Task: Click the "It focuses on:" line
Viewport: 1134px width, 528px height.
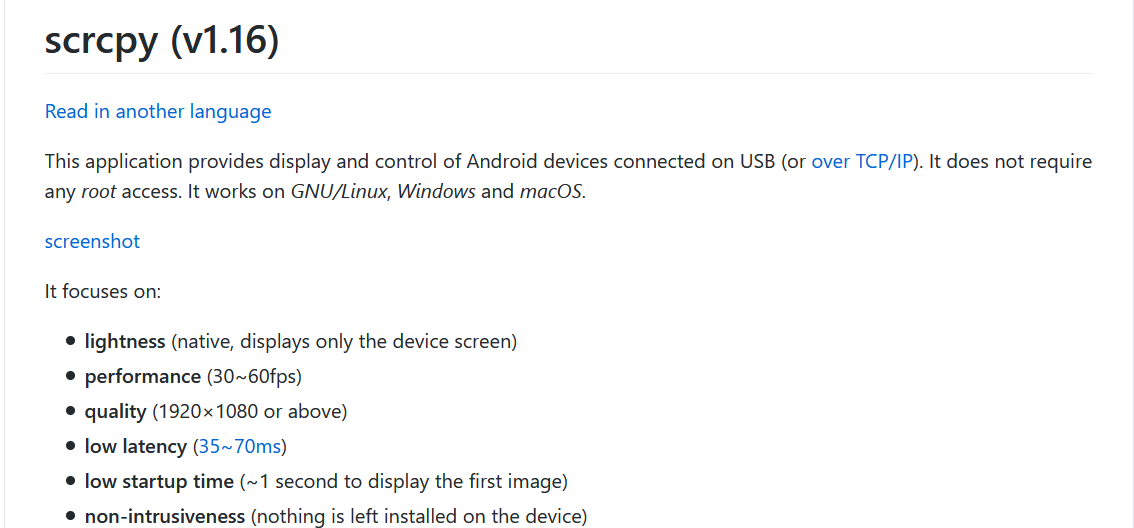Action: pyautogui.click(x=103, y=291)
